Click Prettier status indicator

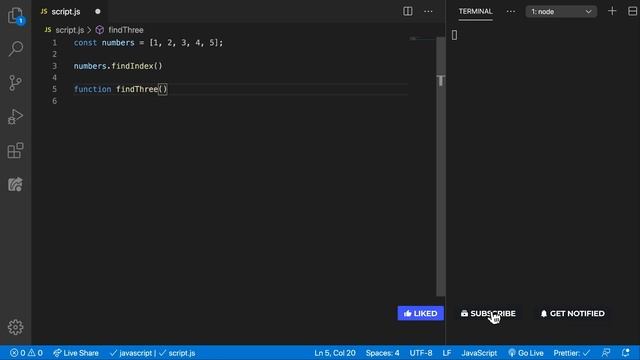(x=572, y=353)
